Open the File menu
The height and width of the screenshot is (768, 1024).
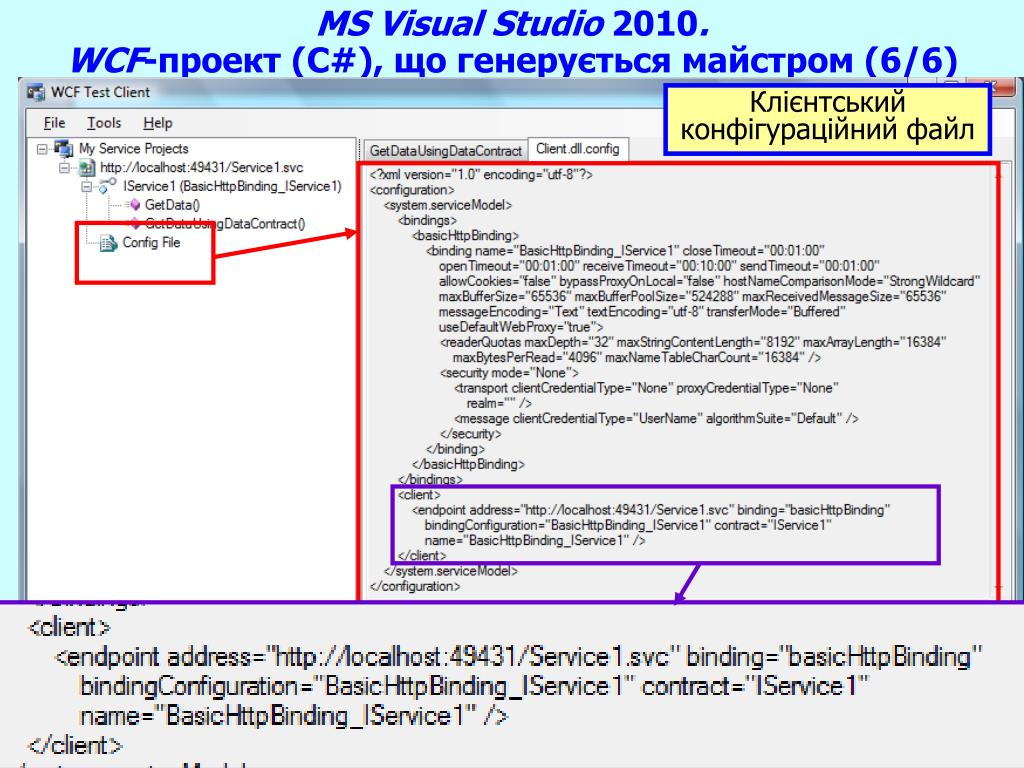(54, 123)
